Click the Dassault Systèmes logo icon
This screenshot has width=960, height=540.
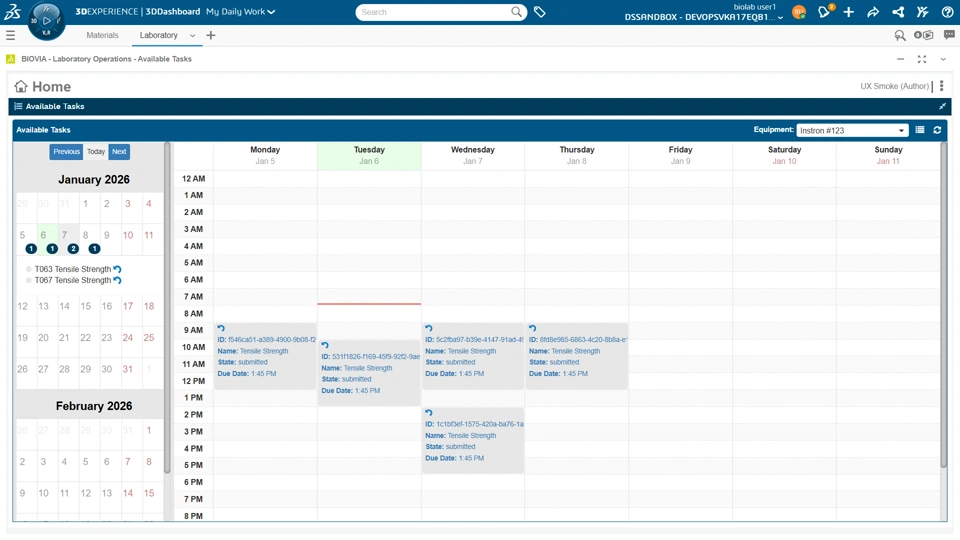tap(12, 12)
